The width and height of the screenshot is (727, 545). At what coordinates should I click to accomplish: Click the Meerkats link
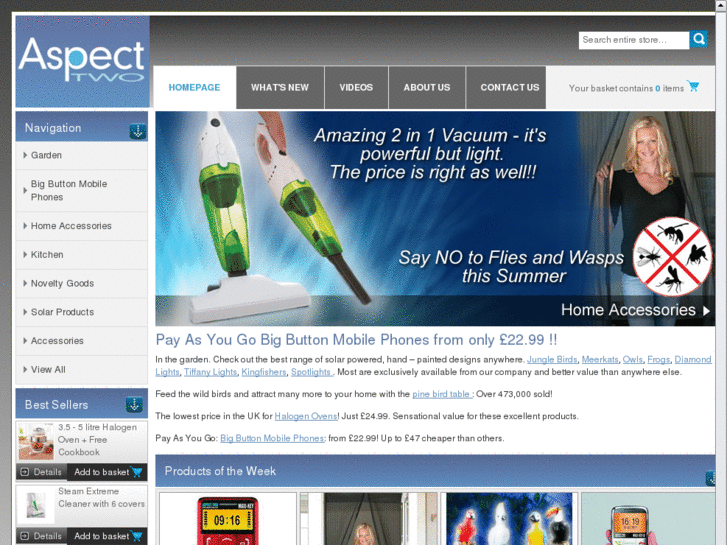600,359
